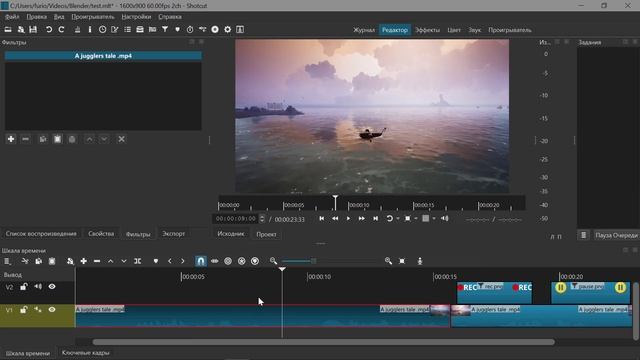
Task: Open the audio peak meter panel icon
Action: click(x=77, y=29)
